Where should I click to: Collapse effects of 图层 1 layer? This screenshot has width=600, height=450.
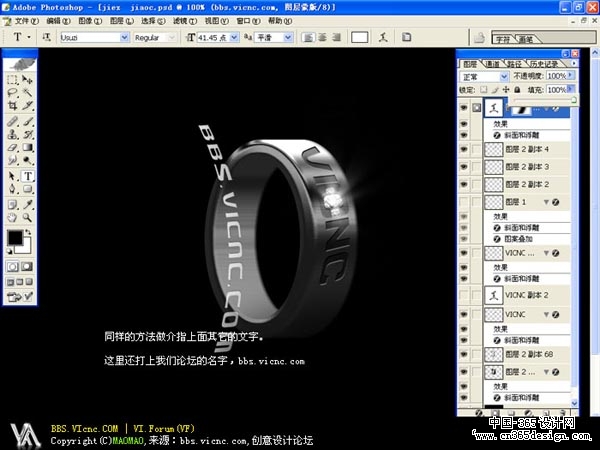click(546, 202)
